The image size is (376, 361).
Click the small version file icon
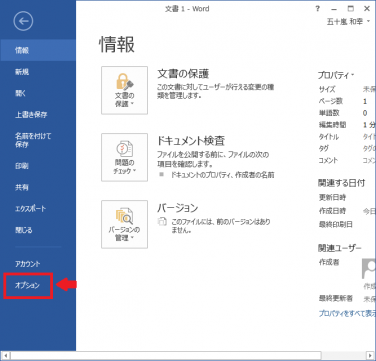click(162, 222)
